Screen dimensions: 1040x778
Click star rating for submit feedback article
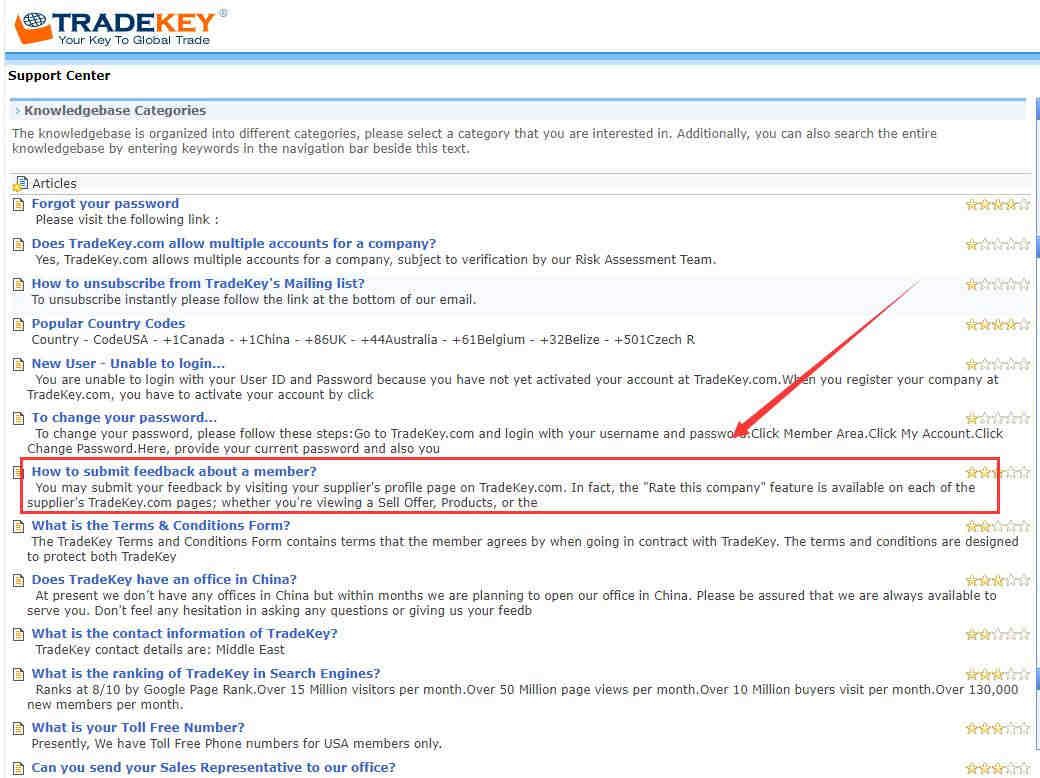tap(998, 472)
